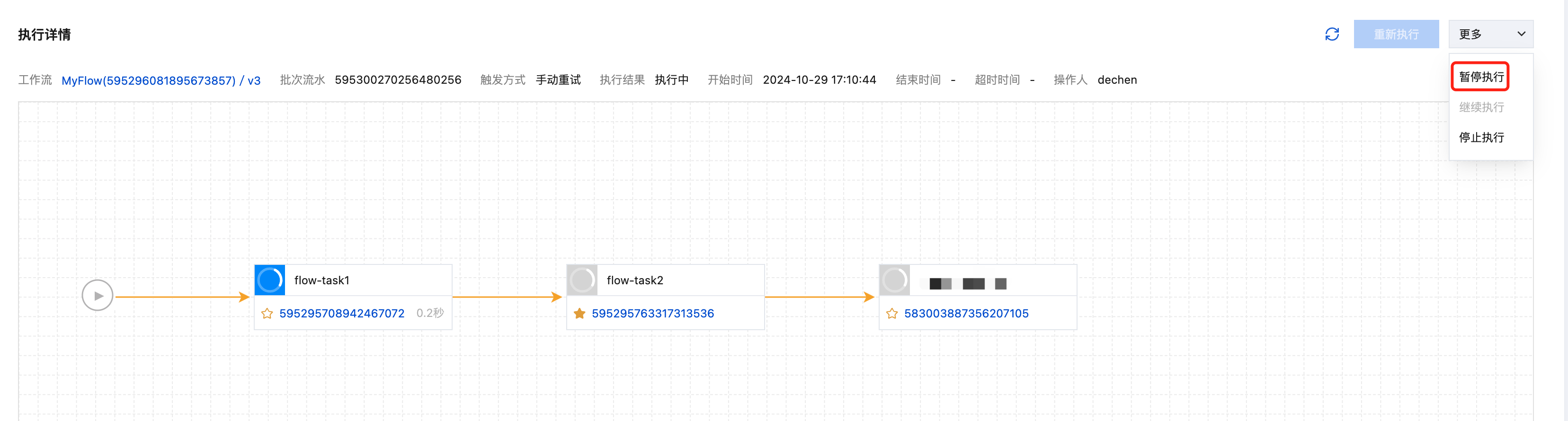This screenshot has width=1568, height=421.
Task: Click the 批次流水 field label
Action: click(x=303, y=80)
